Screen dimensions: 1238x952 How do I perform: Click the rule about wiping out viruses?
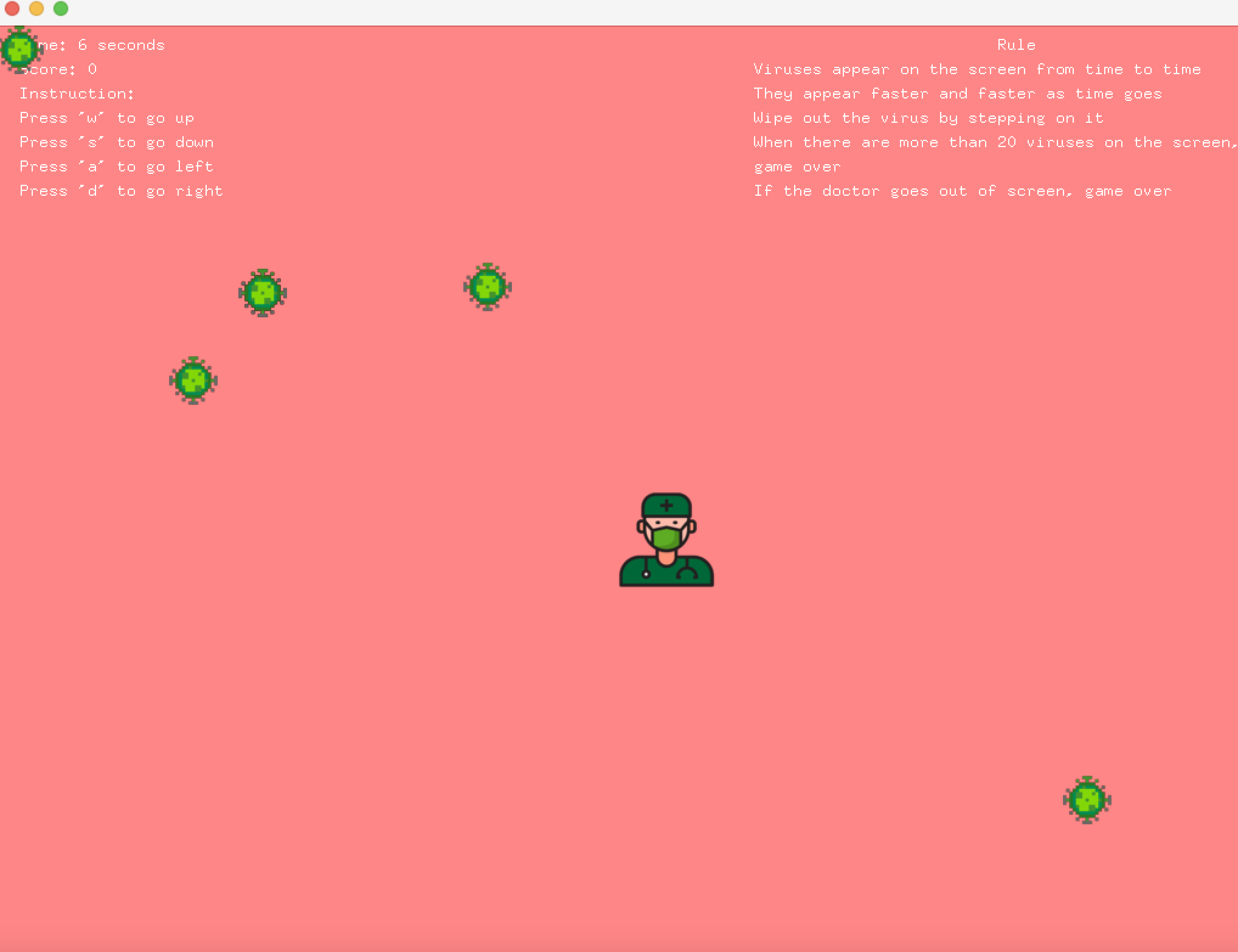928,117
